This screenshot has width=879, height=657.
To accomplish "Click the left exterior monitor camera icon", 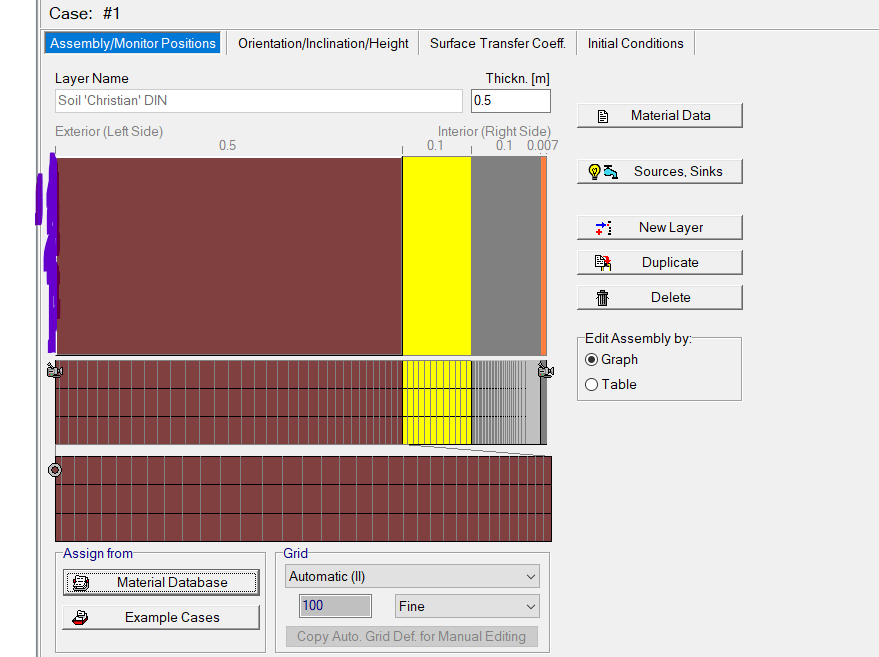I will pos(54,372).
